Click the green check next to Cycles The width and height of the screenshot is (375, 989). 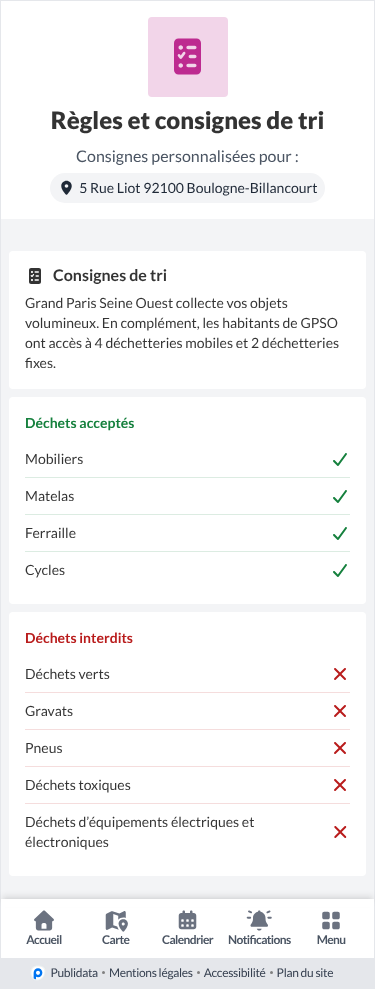pyautogui.click(x=340, y=571)
